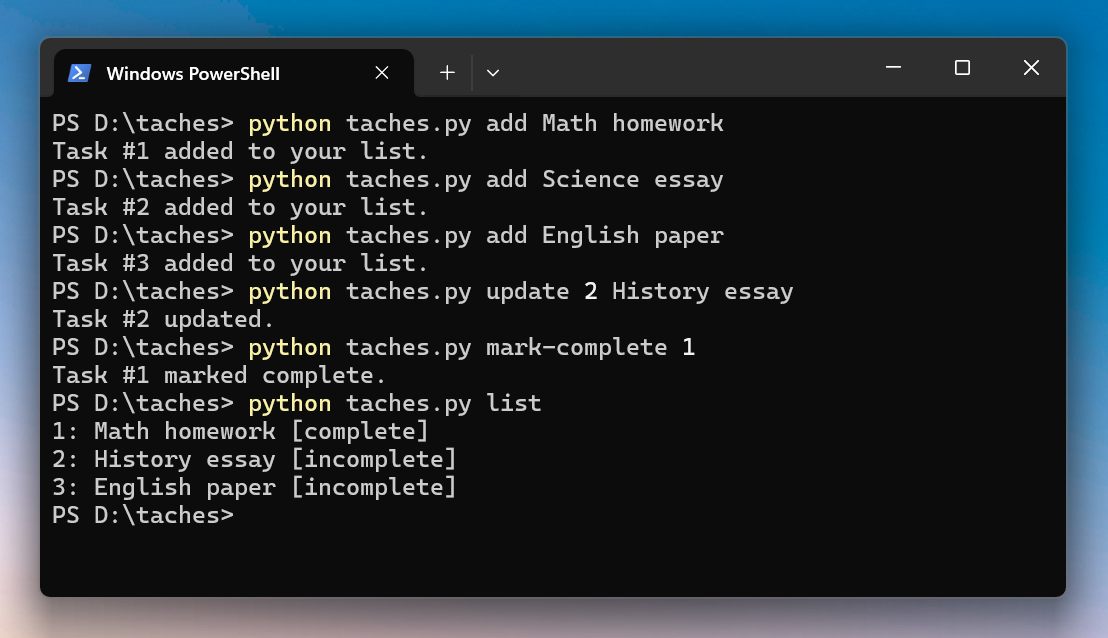Viewport: 1108px width, 638px height.
Task: Maximize the terminal window
Action: 962,68
